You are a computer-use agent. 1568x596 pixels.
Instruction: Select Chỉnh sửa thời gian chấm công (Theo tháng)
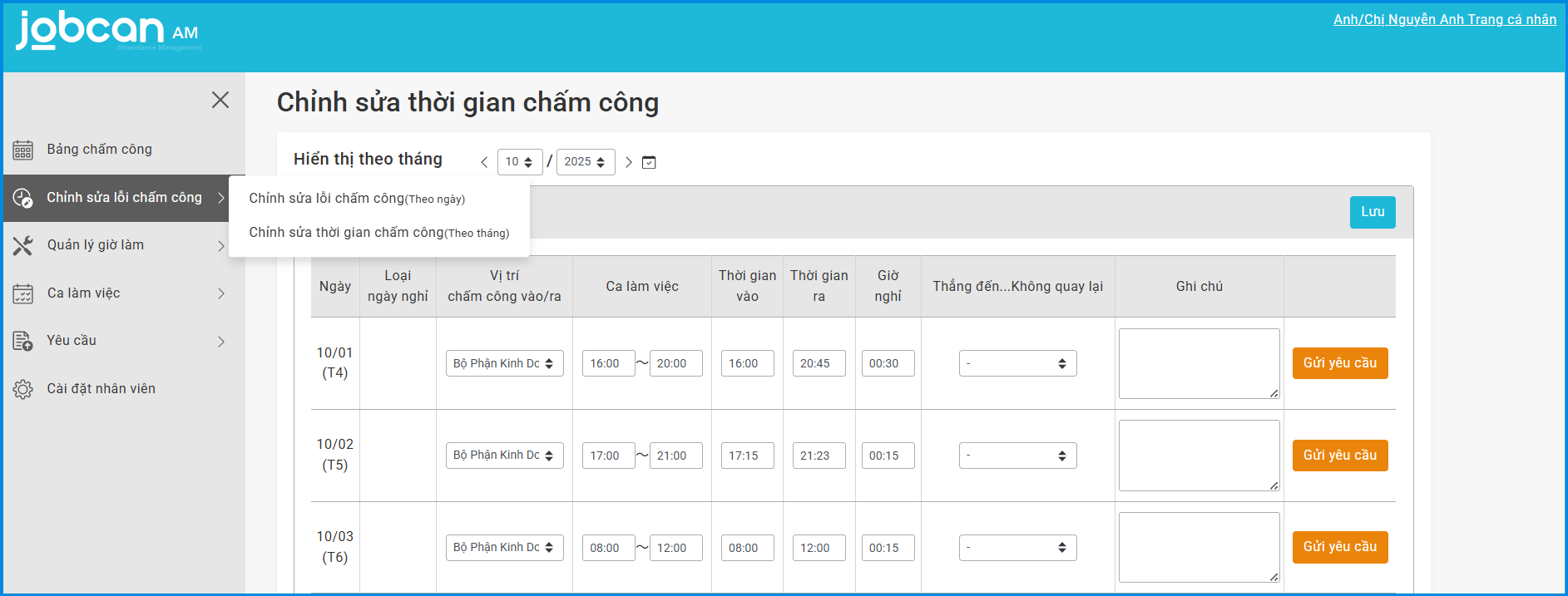(378, 233)
